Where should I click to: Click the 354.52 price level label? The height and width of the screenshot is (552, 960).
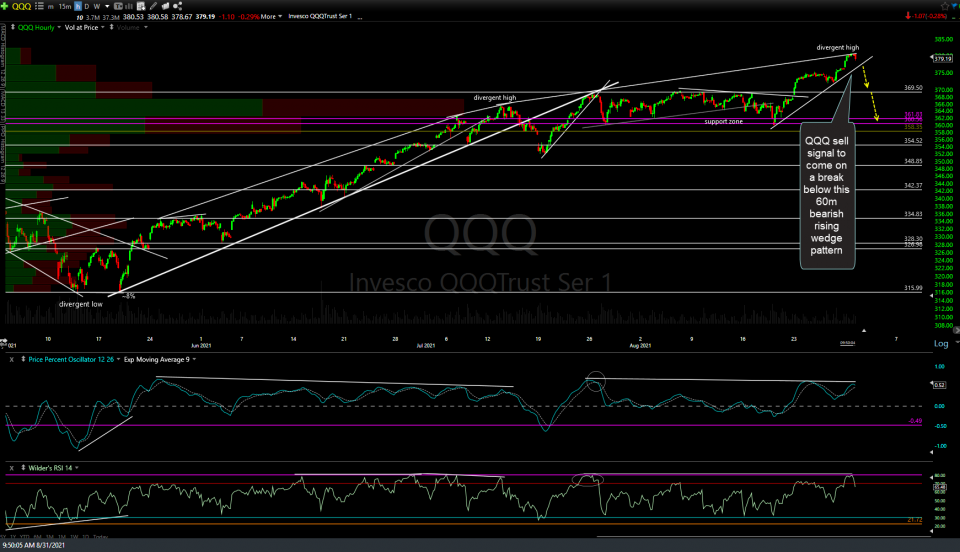click(x=913, y=141)
